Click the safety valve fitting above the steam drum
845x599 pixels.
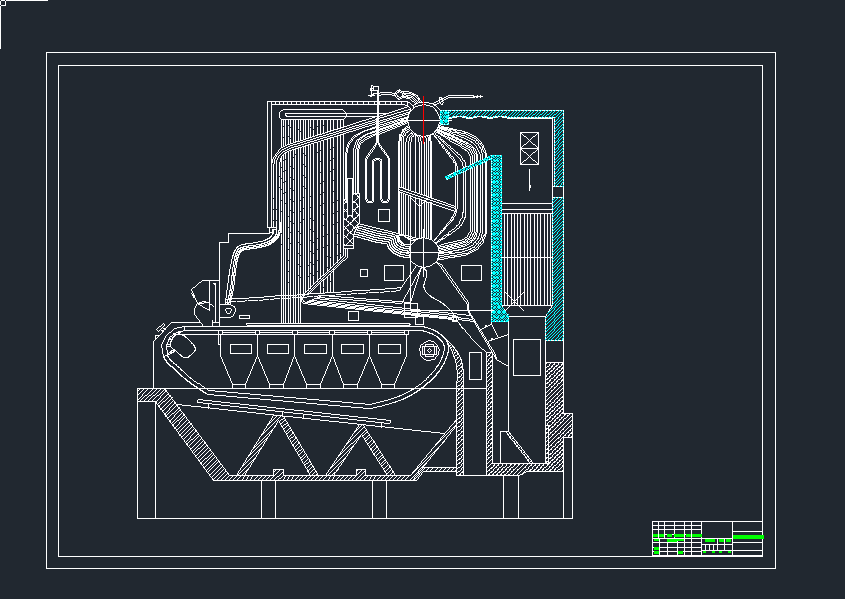click(x=375, y=93)
